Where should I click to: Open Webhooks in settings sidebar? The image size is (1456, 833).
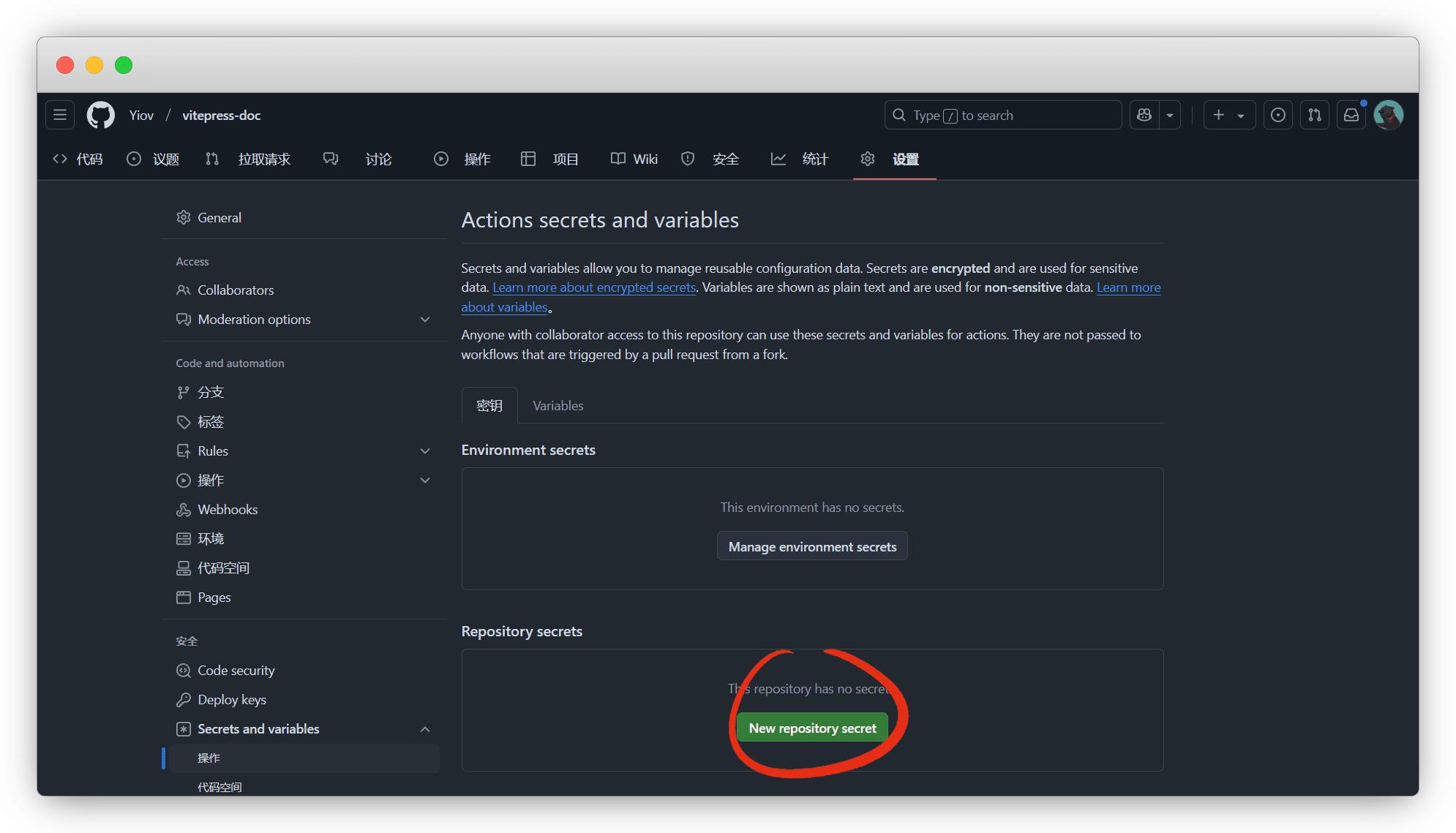tap(228, 509)
